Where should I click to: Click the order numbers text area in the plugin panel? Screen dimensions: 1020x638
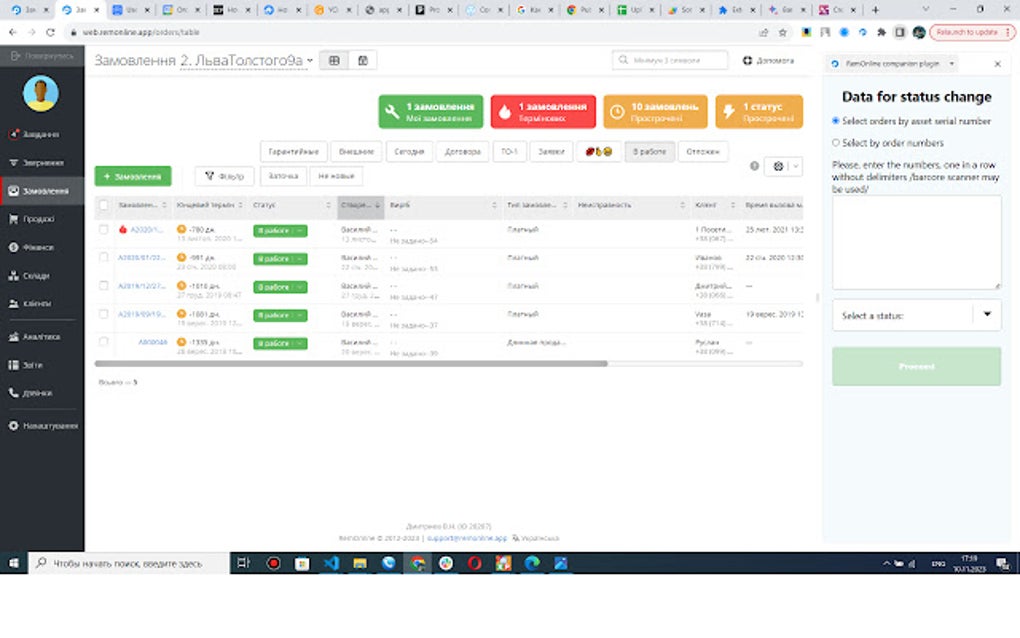pos(916,240)
